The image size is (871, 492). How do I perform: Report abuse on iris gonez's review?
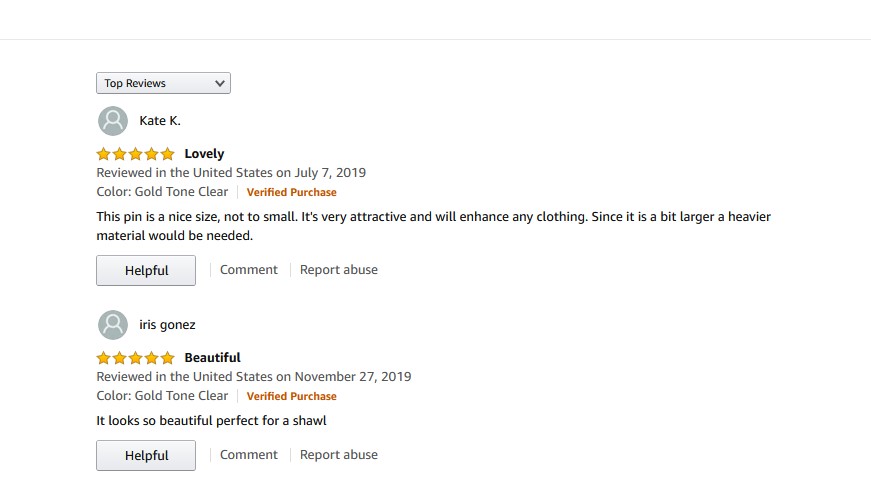point(339,455)
